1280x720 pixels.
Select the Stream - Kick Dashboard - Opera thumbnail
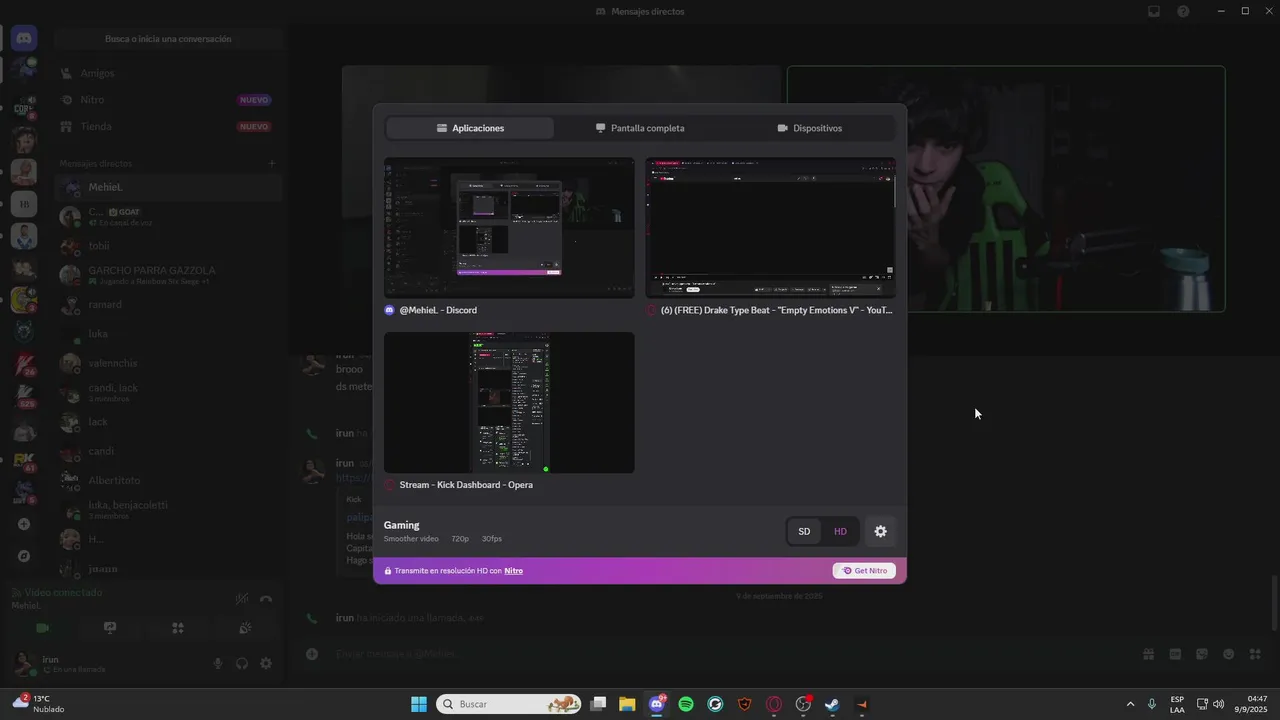click(x=509, y=402)
